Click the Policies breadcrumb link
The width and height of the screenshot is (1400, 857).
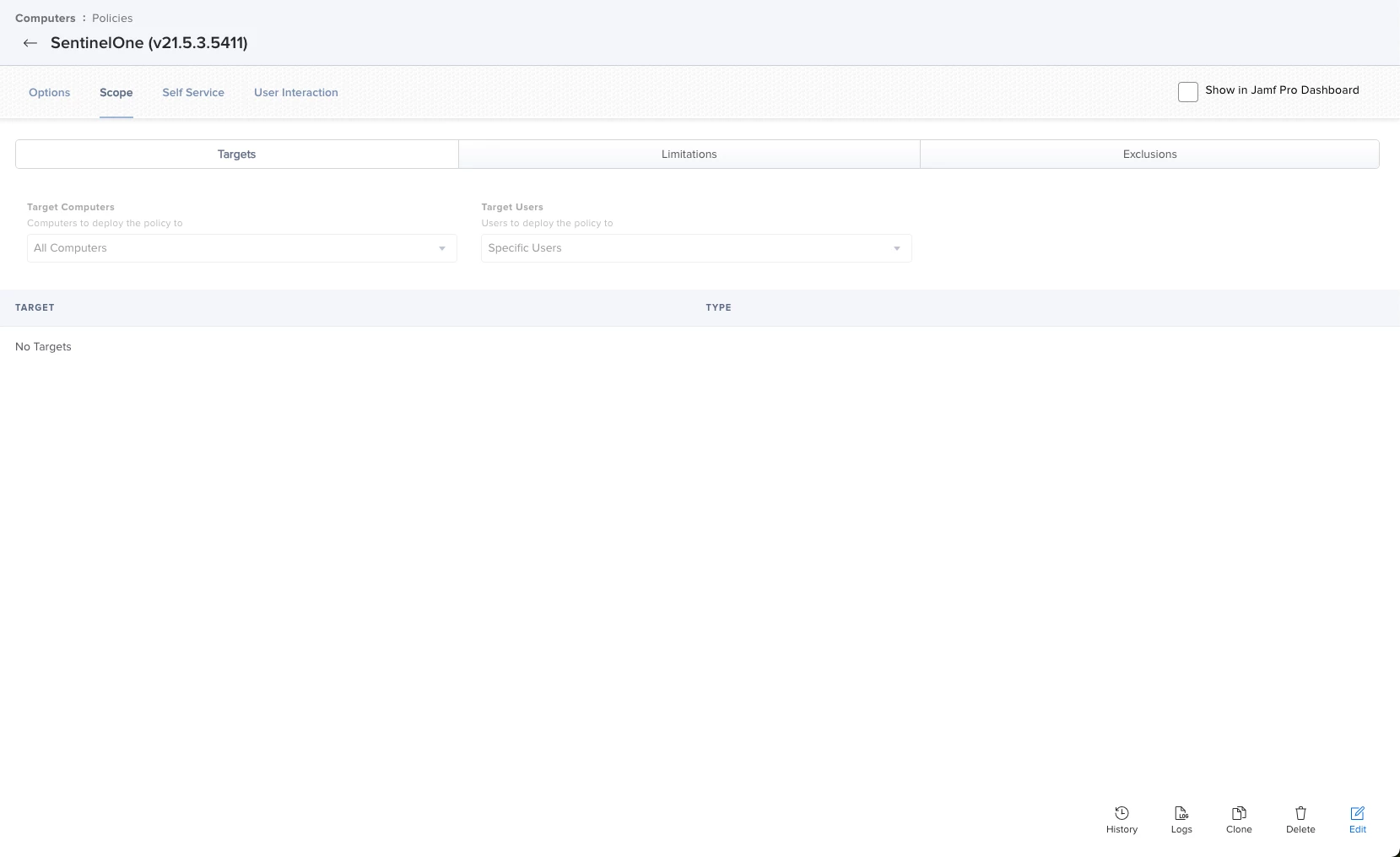[x=112, y=18]
